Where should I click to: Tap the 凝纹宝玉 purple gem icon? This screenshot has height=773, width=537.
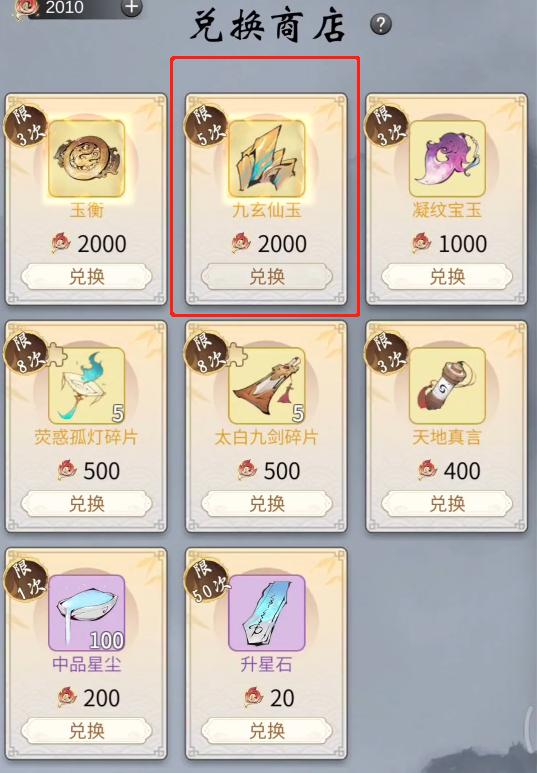coord(447,159)
